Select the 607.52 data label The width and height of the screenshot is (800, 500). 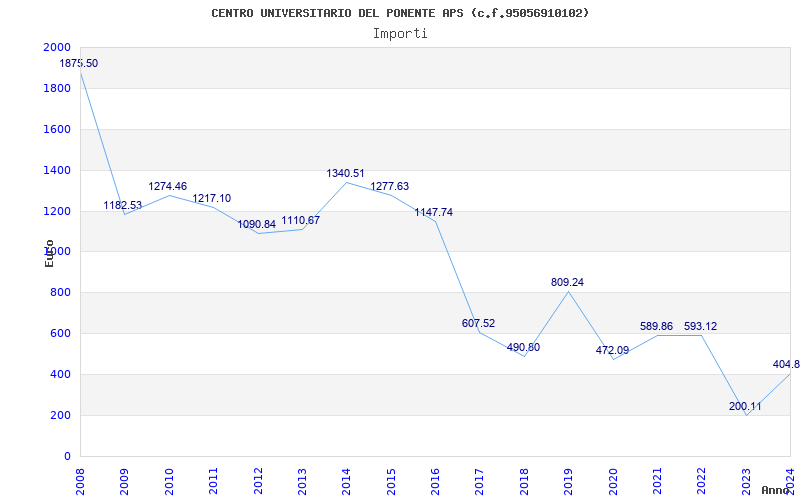click(478, 323)
